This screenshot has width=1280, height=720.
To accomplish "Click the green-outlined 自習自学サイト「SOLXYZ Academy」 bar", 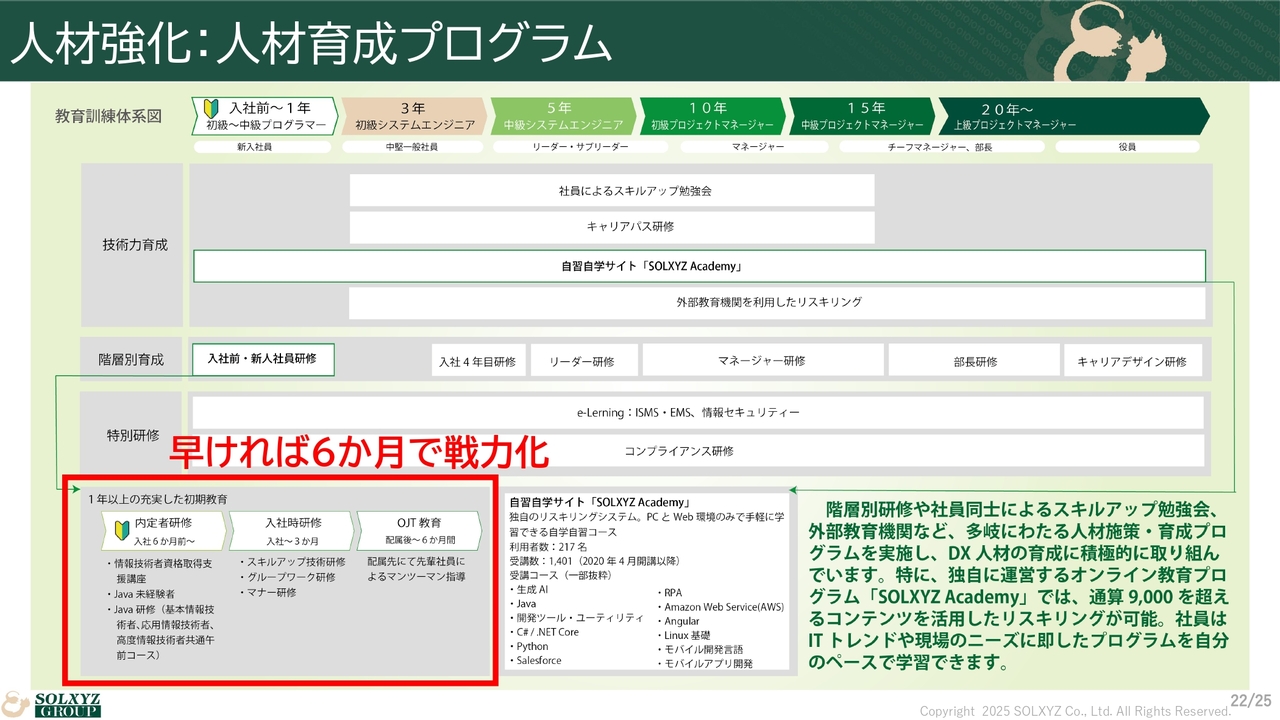I will click(x=699, y=267).
